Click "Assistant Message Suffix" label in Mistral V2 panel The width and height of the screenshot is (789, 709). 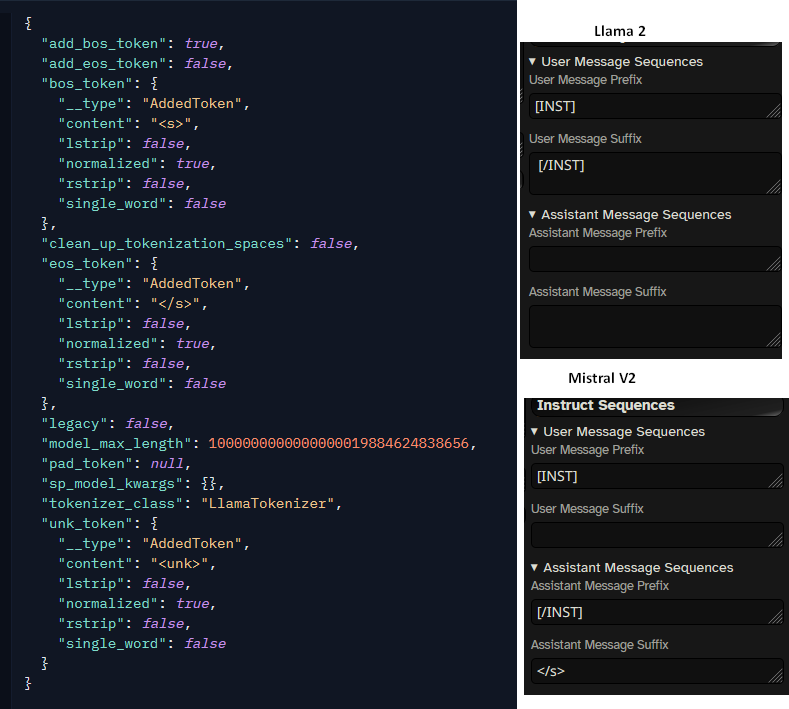coord(599,644)
